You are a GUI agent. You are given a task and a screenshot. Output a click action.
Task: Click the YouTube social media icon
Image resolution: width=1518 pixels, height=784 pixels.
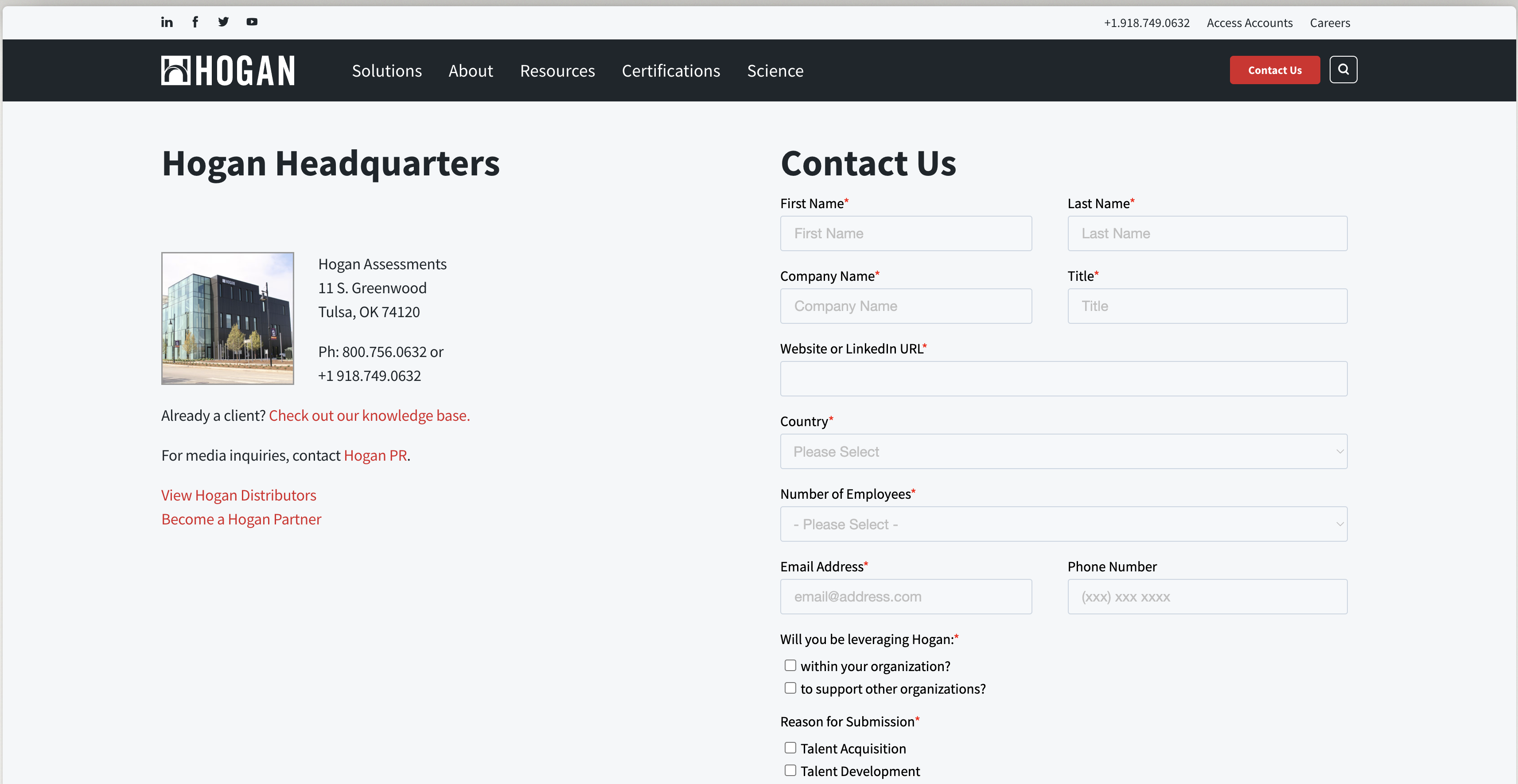[x=252, y=22]
